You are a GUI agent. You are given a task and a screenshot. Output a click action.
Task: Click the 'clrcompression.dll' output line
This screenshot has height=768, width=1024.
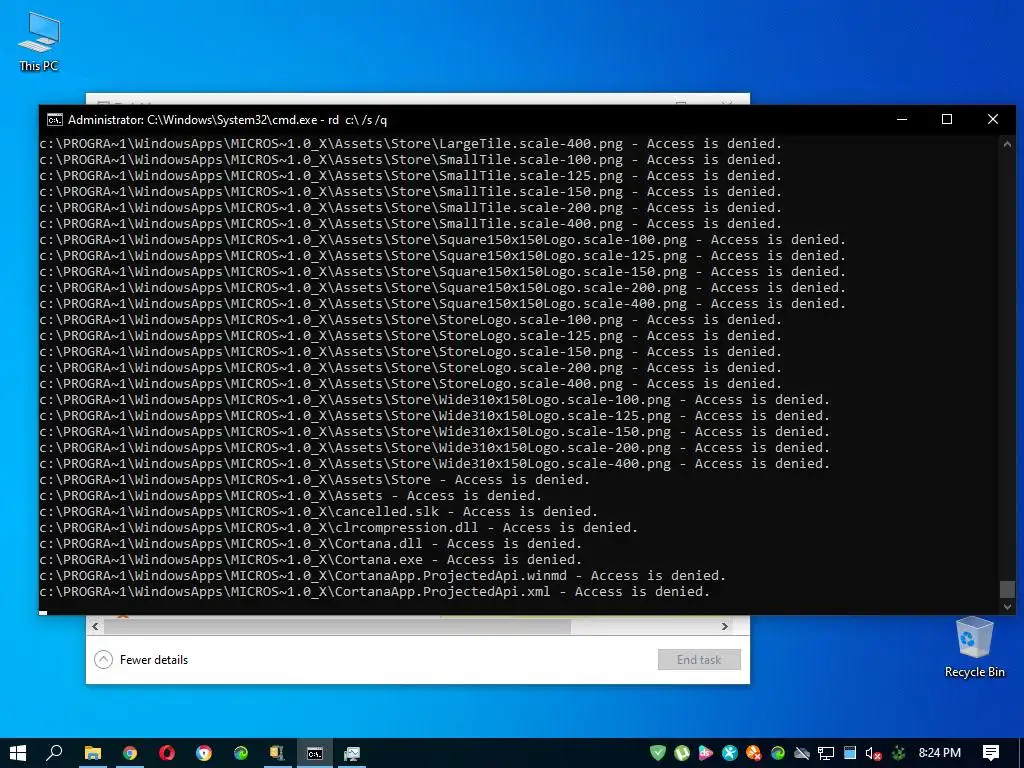(338, 528)
